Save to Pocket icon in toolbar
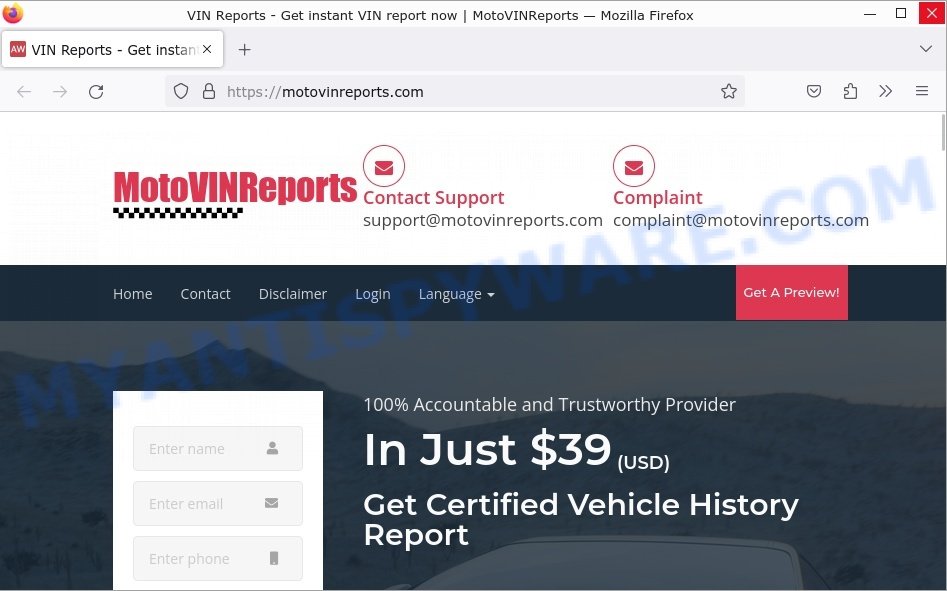The height and width of the screenshot is (591, 947). click(814, 92)
